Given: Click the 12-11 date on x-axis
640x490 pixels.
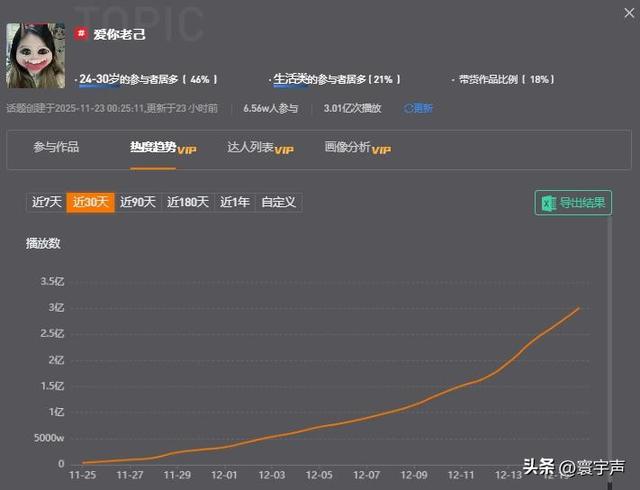Looking at the screenshot, I should 461,475.
